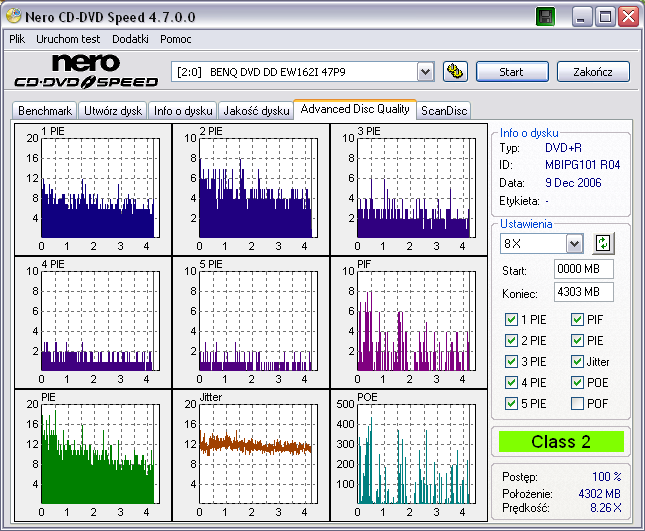The image size is (645, 531).
Task: Click the Postęp 100 % value
Action: click(x=606, y=477)
